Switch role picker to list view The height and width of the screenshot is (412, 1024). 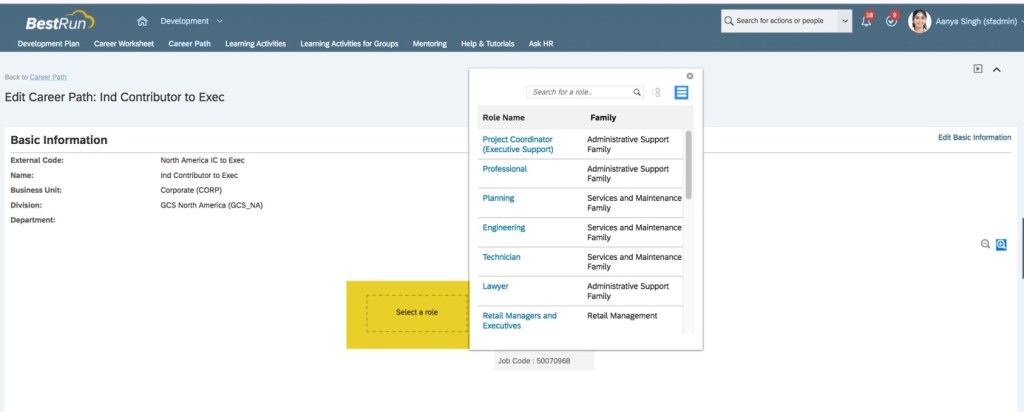click(681, 92)
